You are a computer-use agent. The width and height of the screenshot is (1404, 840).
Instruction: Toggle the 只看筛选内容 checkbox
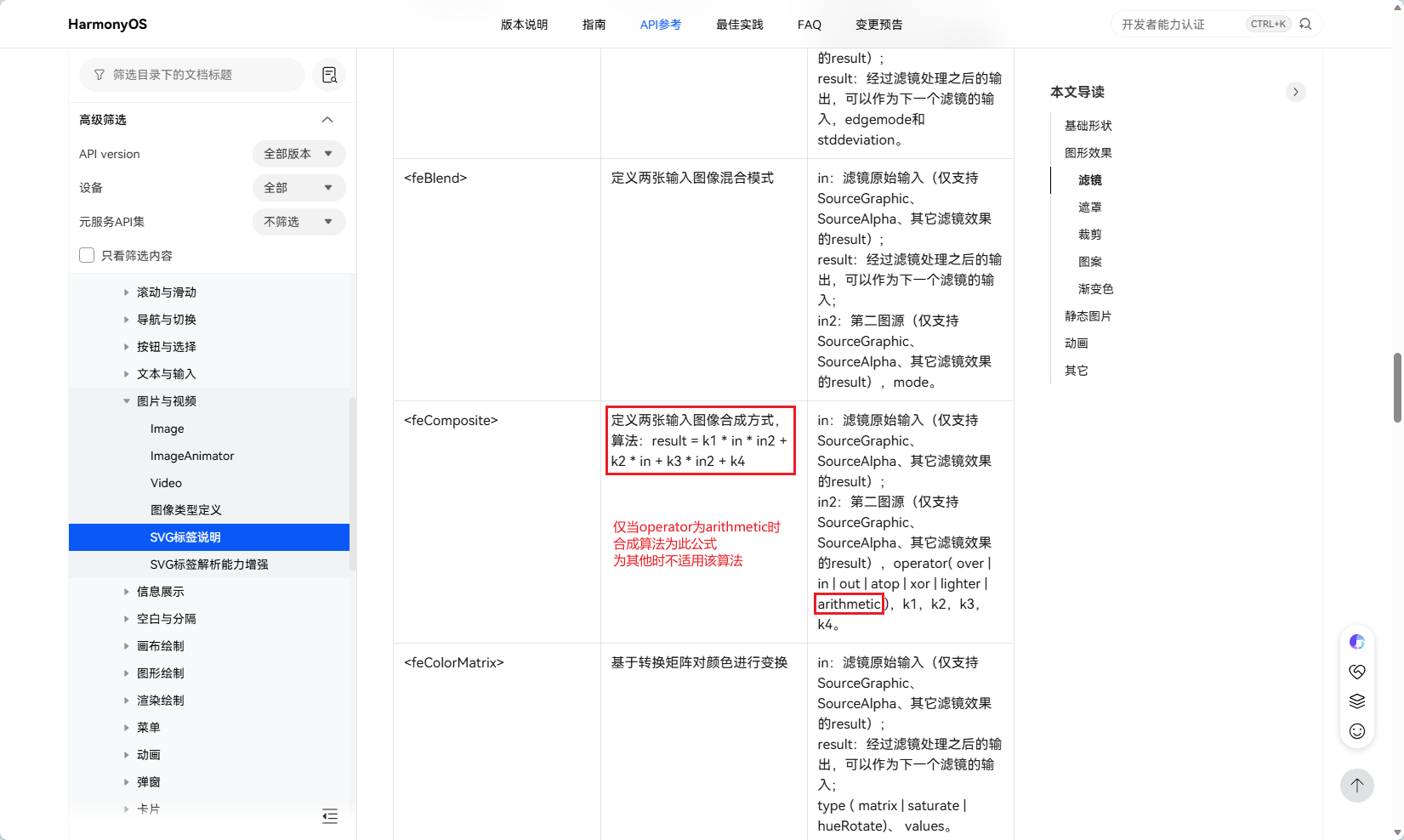tap(87, 255)
